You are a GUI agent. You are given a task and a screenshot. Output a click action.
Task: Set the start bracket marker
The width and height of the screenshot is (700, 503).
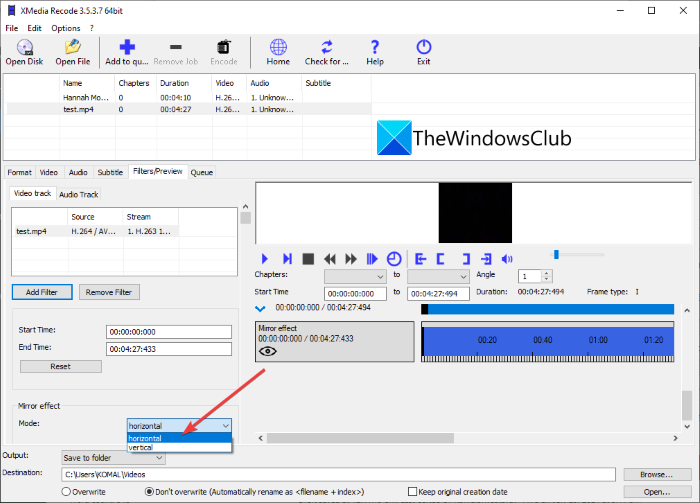tap(440, 259)
